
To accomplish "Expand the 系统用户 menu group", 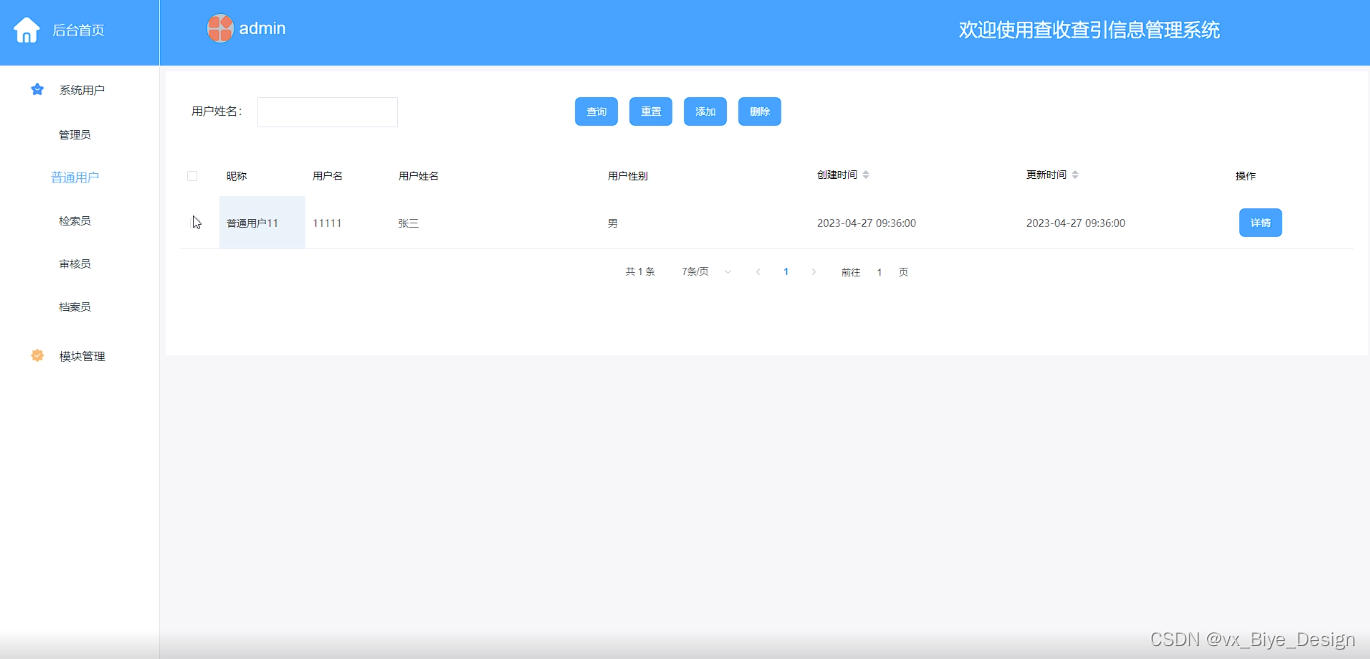I will coord(80,90).
